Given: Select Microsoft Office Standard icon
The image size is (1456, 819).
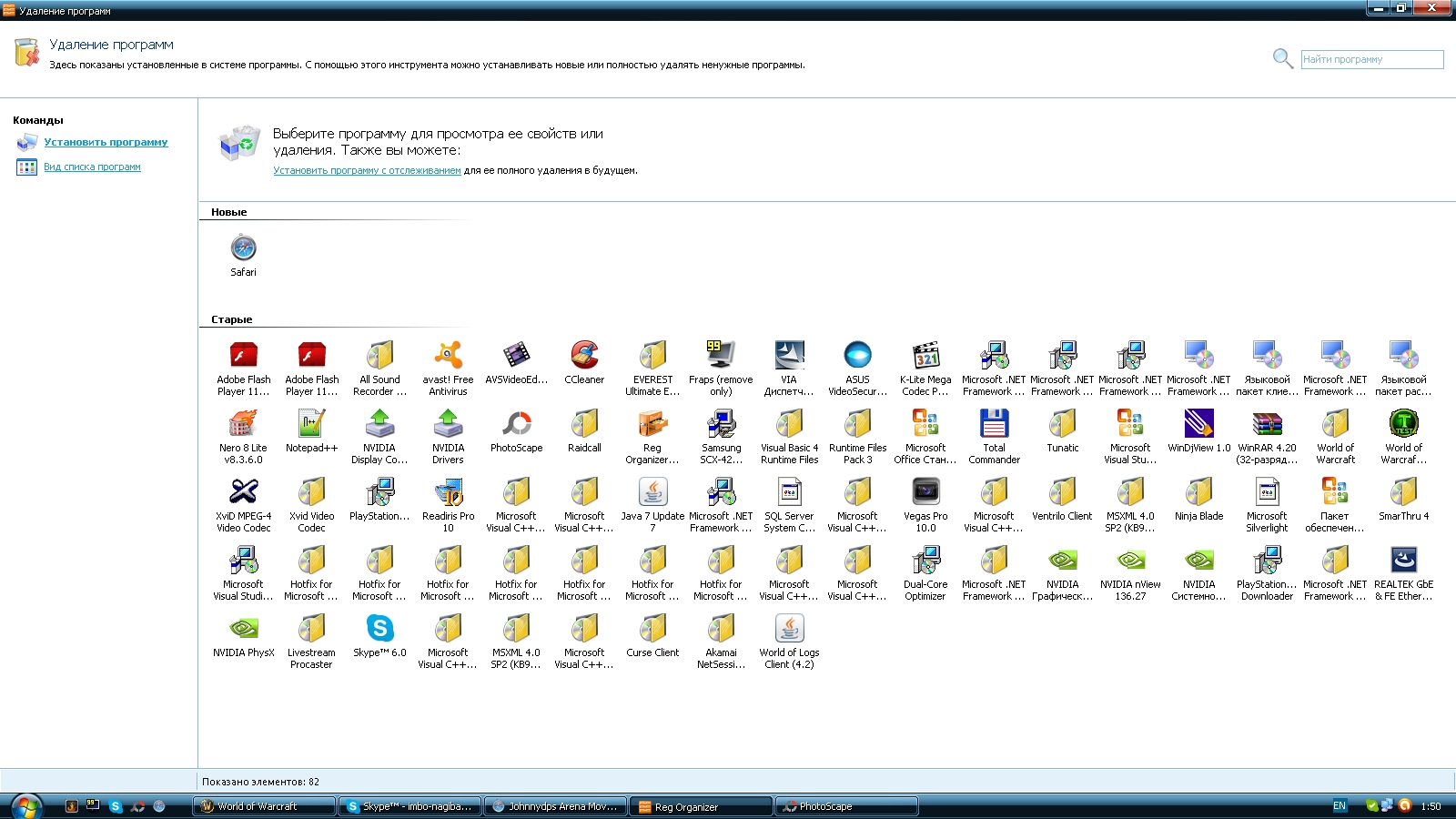Looking at the screenshot, I should pyautogui.click(x=925, y=423).
